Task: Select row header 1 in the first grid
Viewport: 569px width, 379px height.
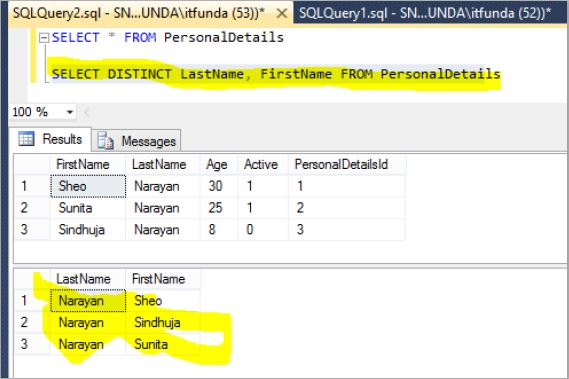Action: tap(32, 186)
